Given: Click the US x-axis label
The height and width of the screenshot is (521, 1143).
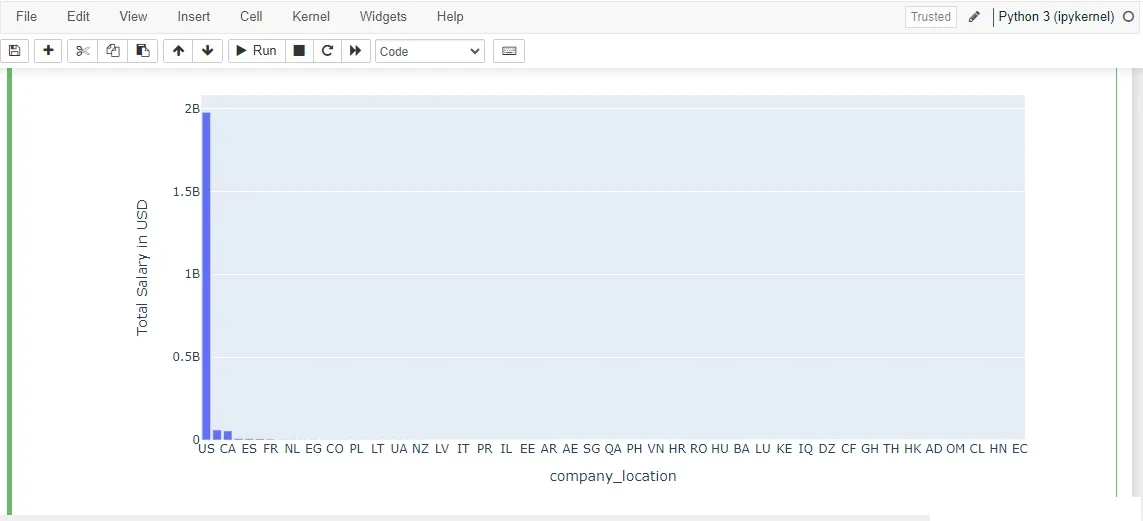Looking at the screenshot, I should tap(206, 449).
